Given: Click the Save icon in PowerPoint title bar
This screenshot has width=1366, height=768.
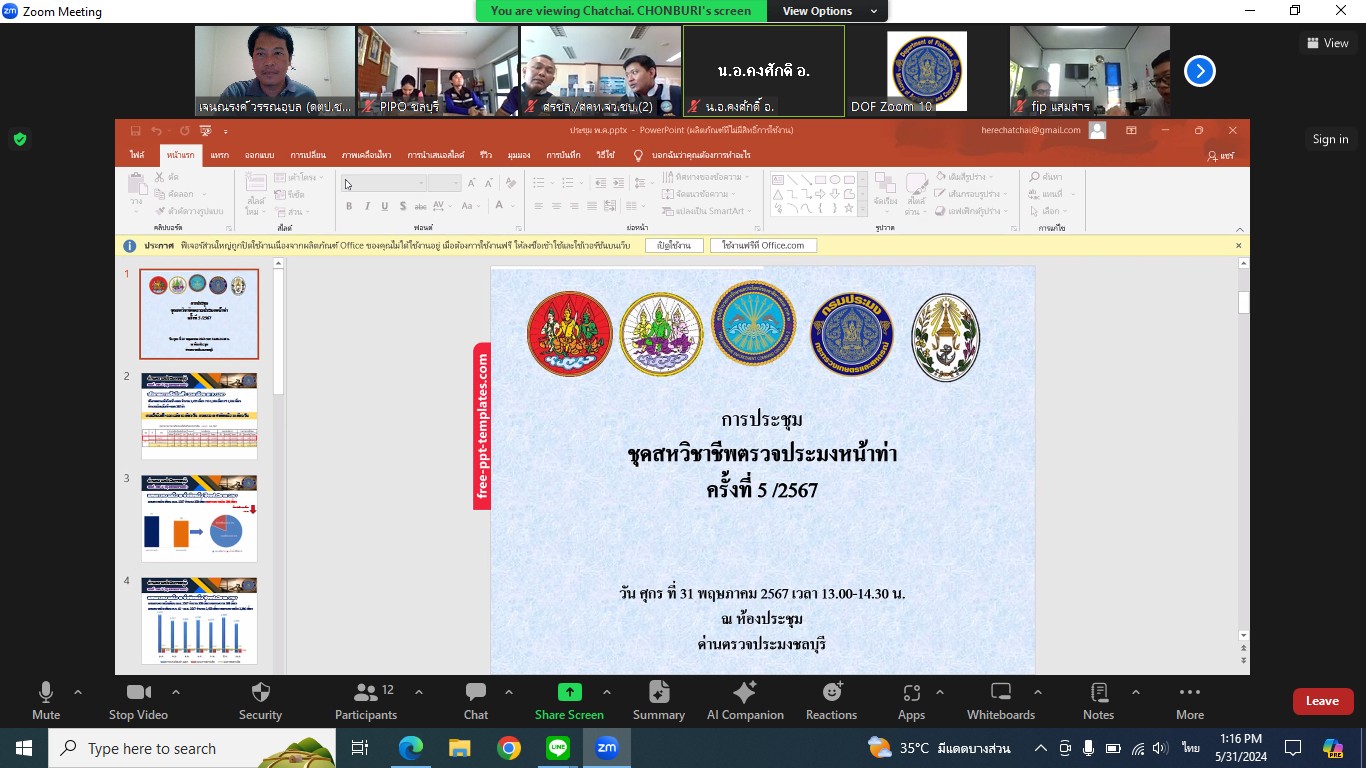Looking at the screenshot, I should point(135,130).
